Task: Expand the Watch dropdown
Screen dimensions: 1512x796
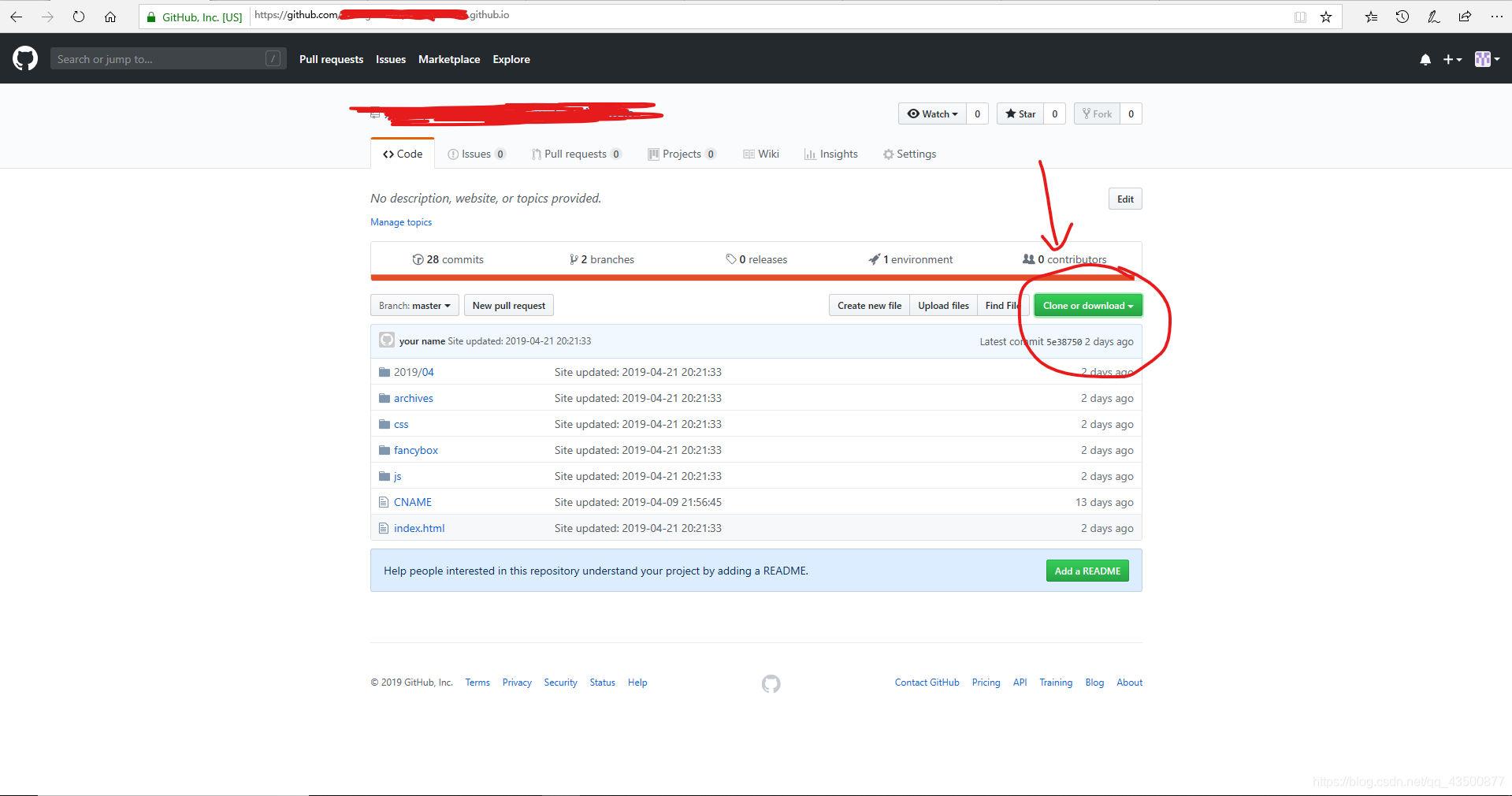Action: pyautogui.click(x=932, y=113)
